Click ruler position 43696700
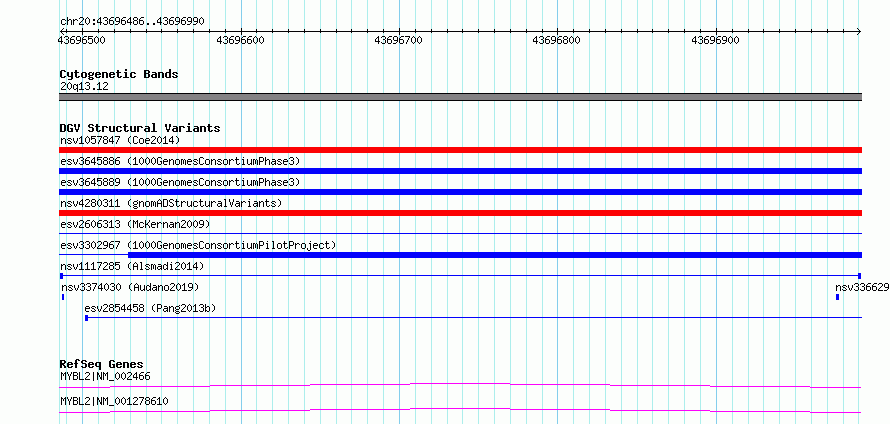 pos(399,40)
